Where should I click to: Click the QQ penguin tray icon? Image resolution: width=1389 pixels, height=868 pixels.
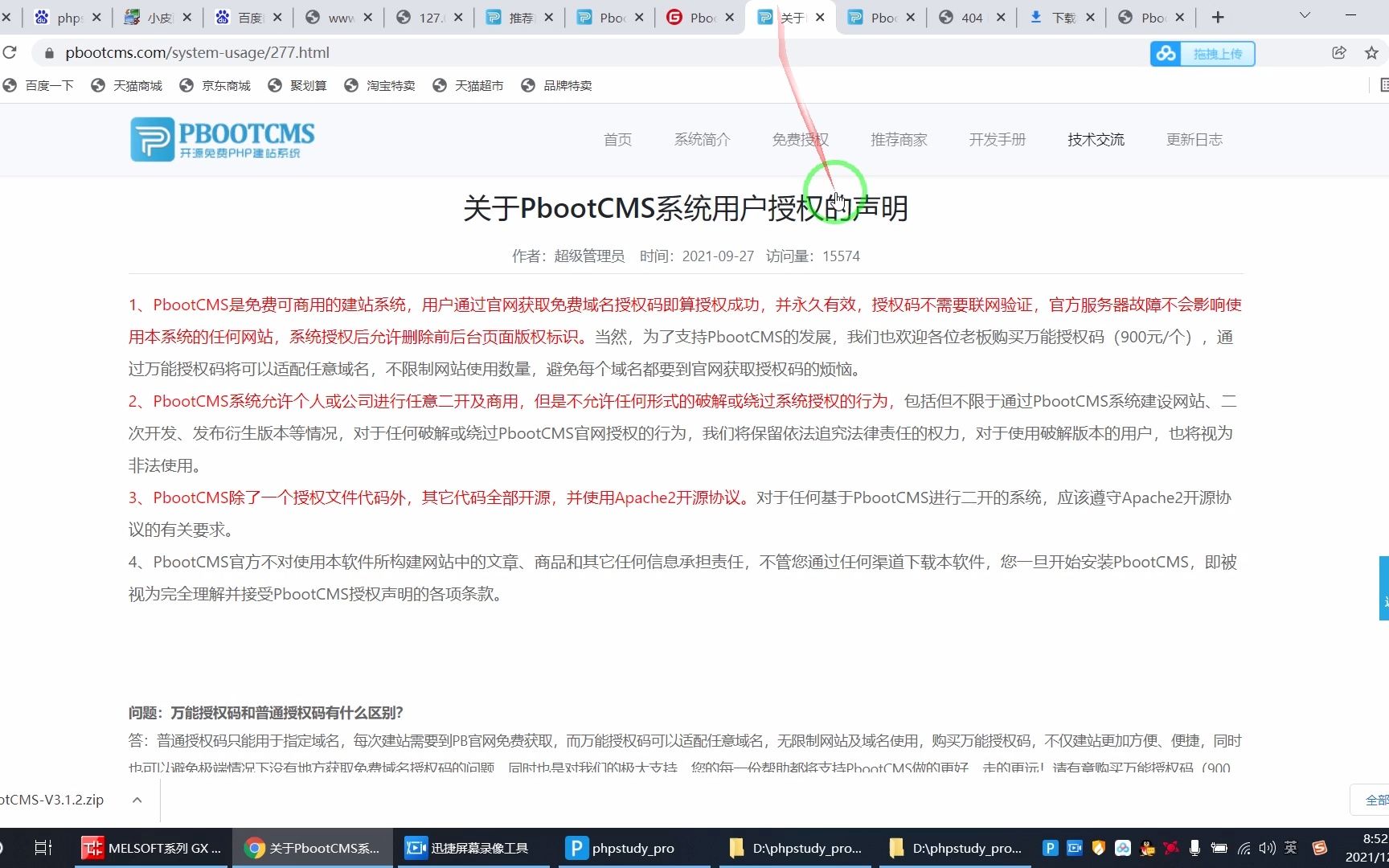click(x=1147, y=848)
